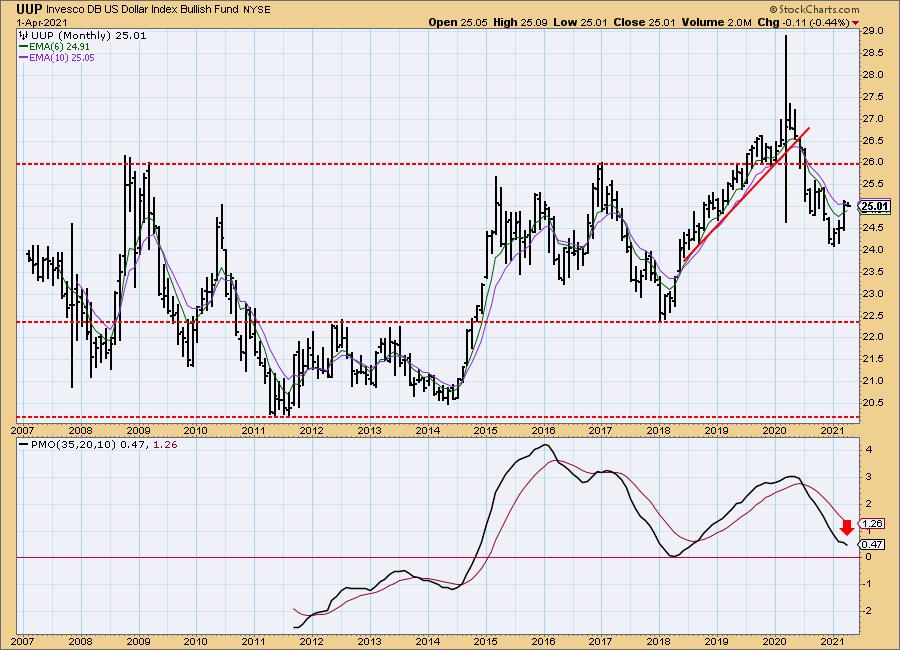The image size is (900, 650).
Task: Click the -2 label on the PMO axis
Action: tap(868, 611)
